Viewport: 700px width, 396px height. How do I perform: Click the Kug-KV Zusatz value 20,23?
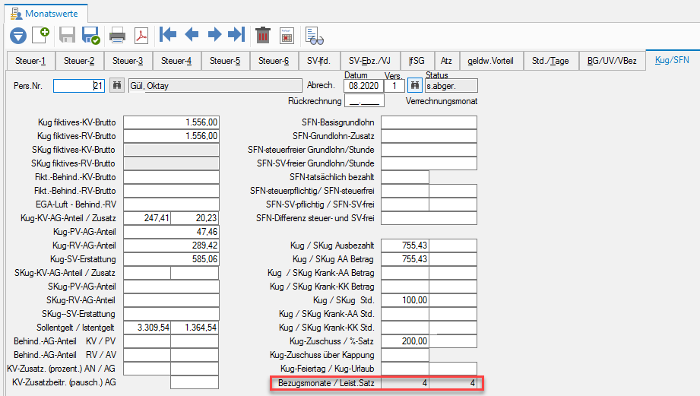coord(195,218)
